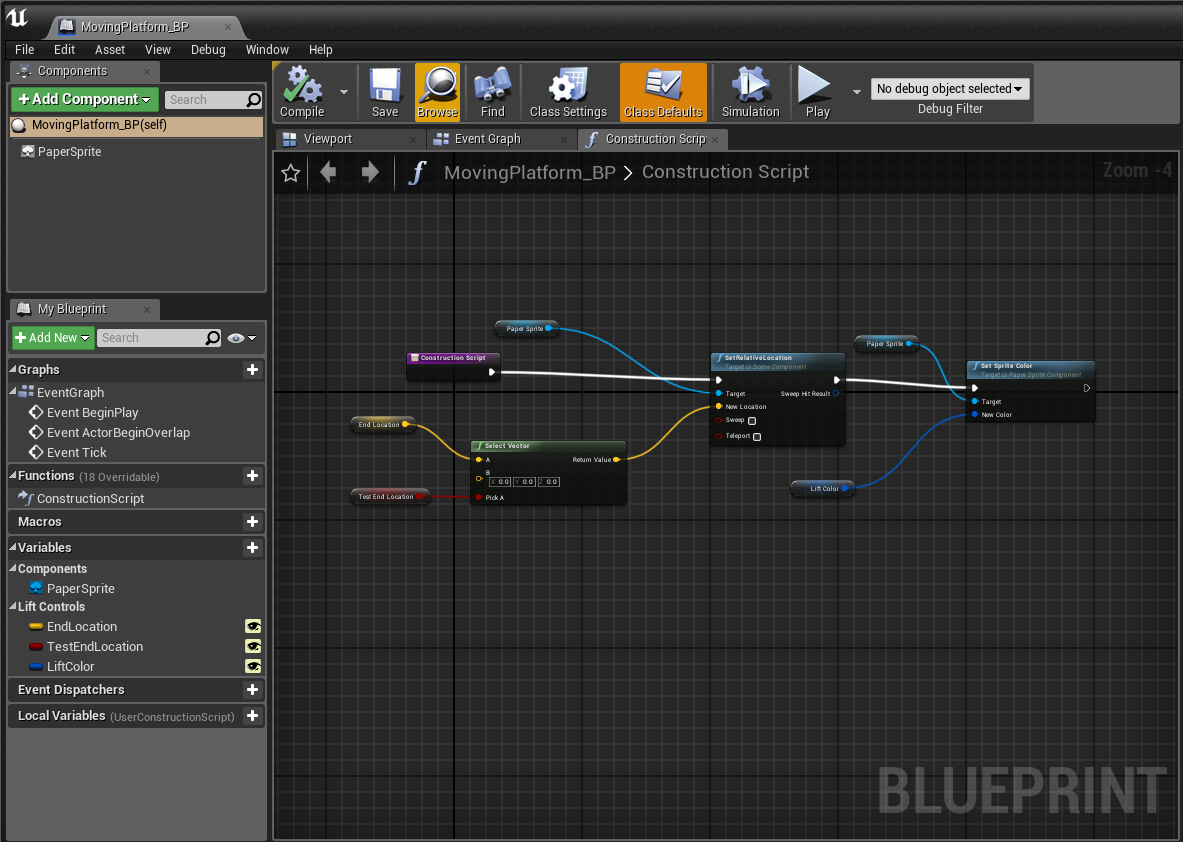Add a new function with the Functions plus button

point(253,475)
